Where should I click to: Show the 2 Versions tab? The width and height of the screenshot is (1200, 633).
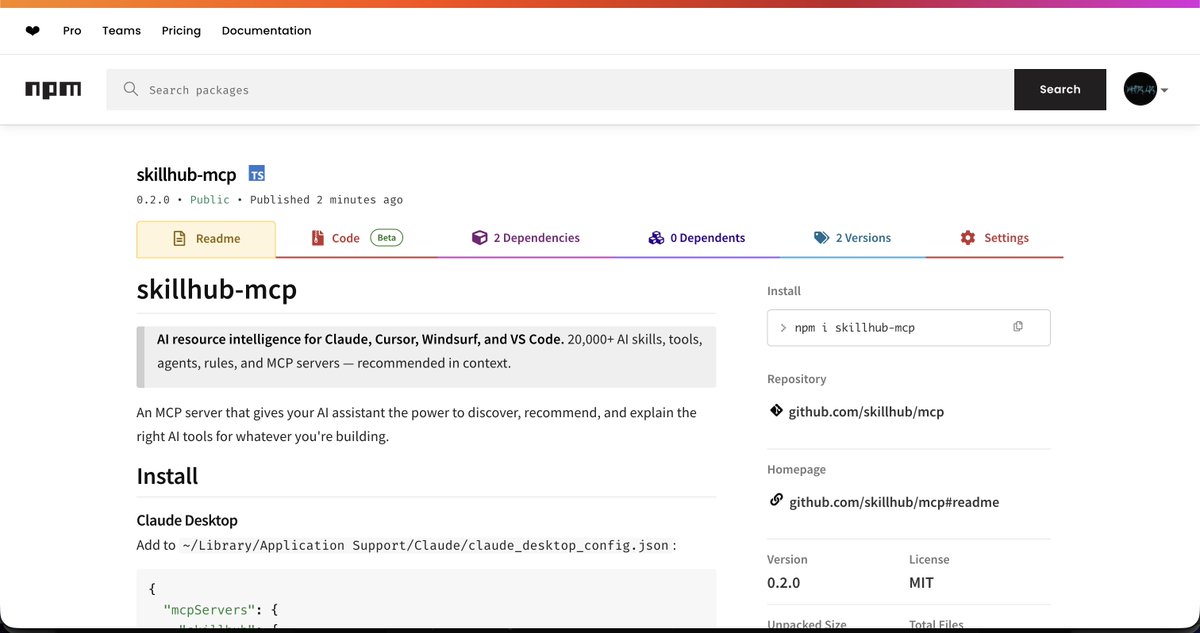click(852, 238)
